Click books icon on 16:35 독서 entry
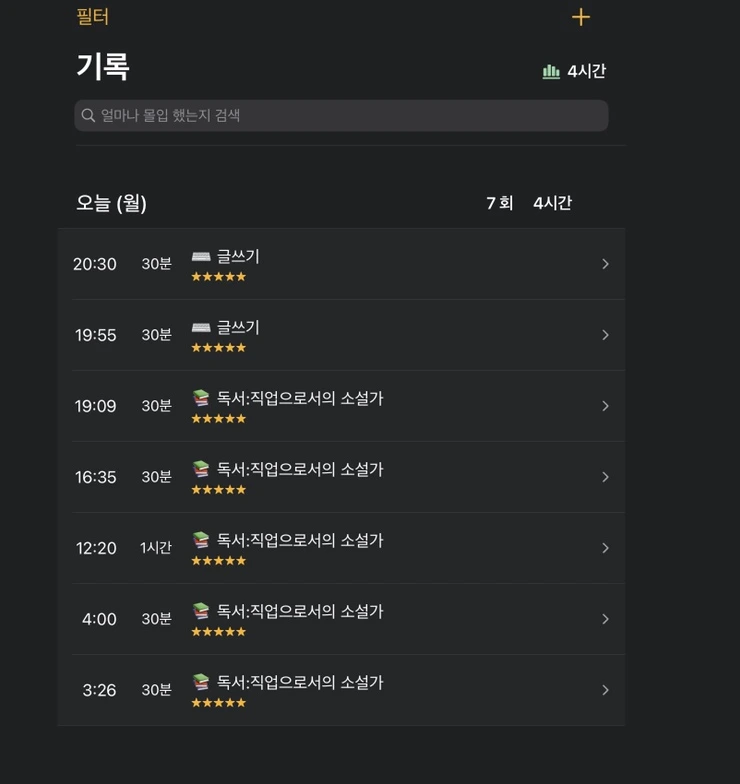The height and width of the screenshot is (784, 740). [201, 470]
